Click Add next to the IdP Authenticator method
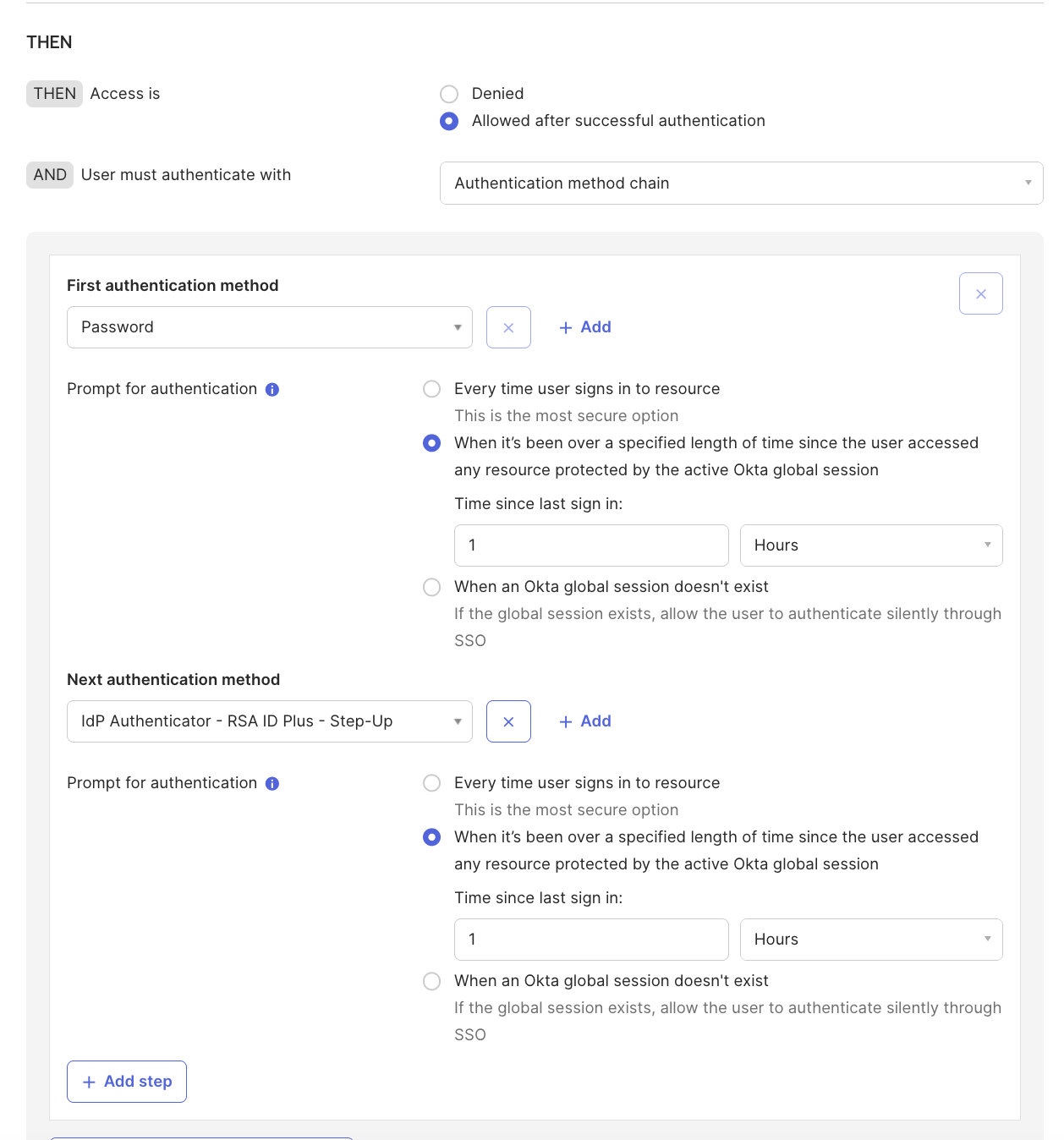The image size is (1064, 1140). coord(585,721)
